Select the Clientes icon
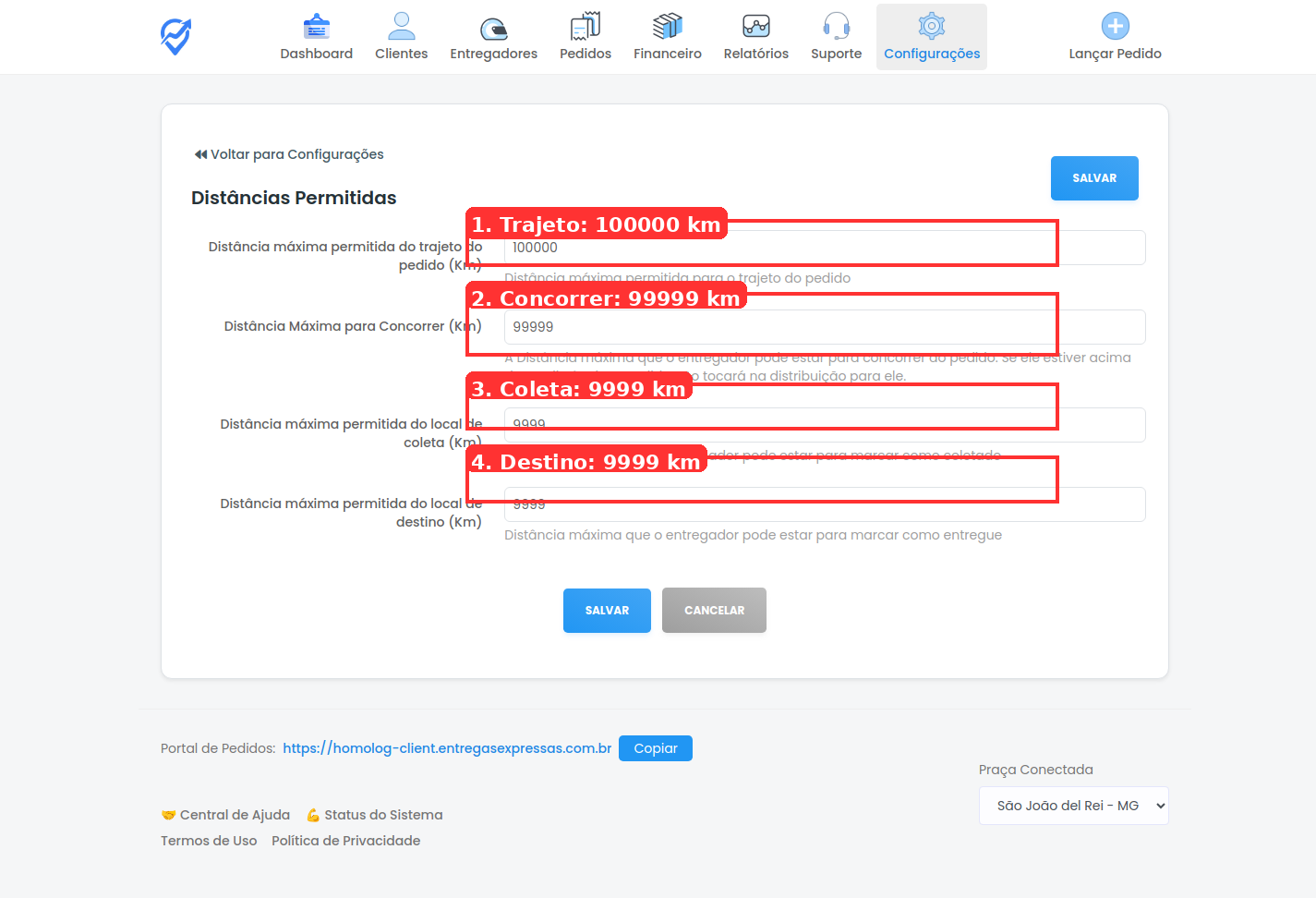1316x898 pixels. pos(402,26)
